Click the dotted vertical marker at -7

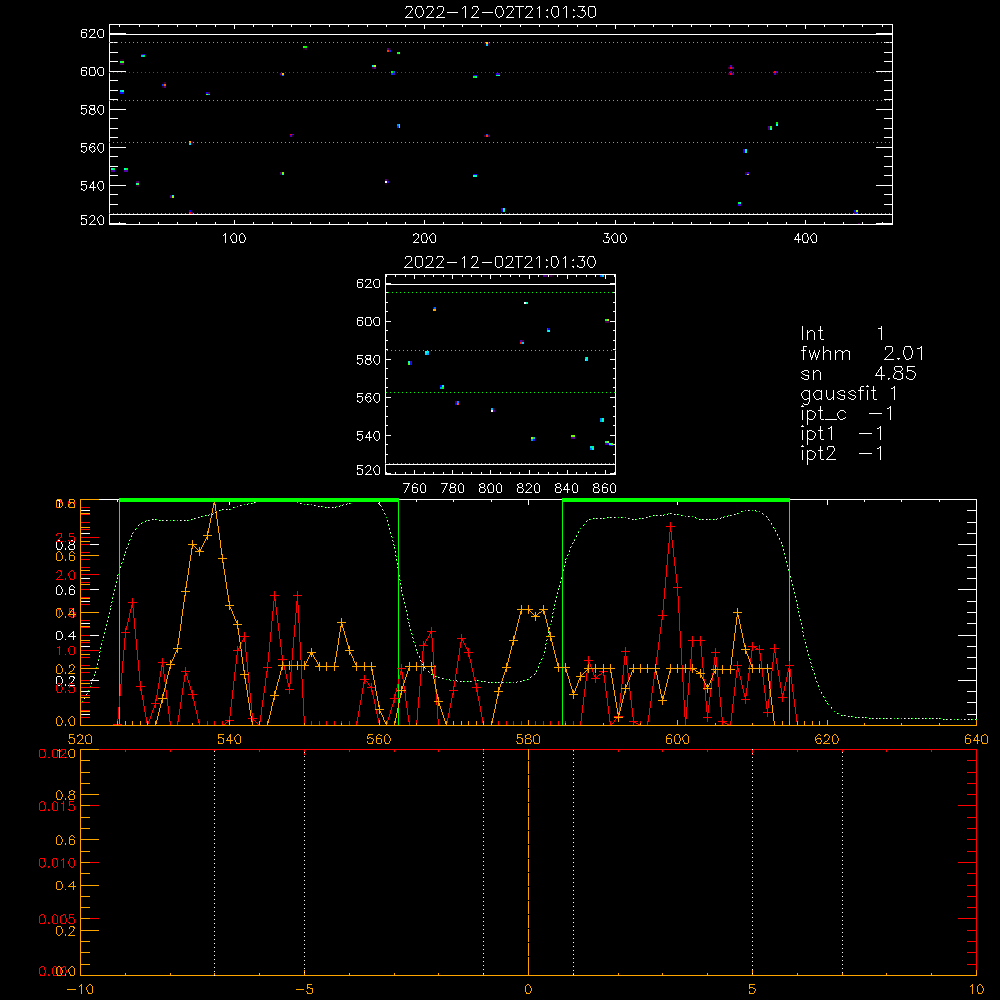coord(214,862)
